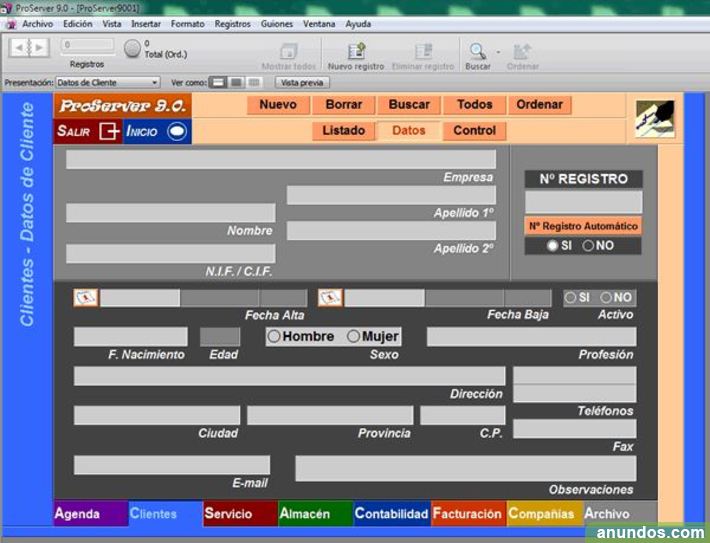
Task: Click the Todos button
Action: point(475,105)
